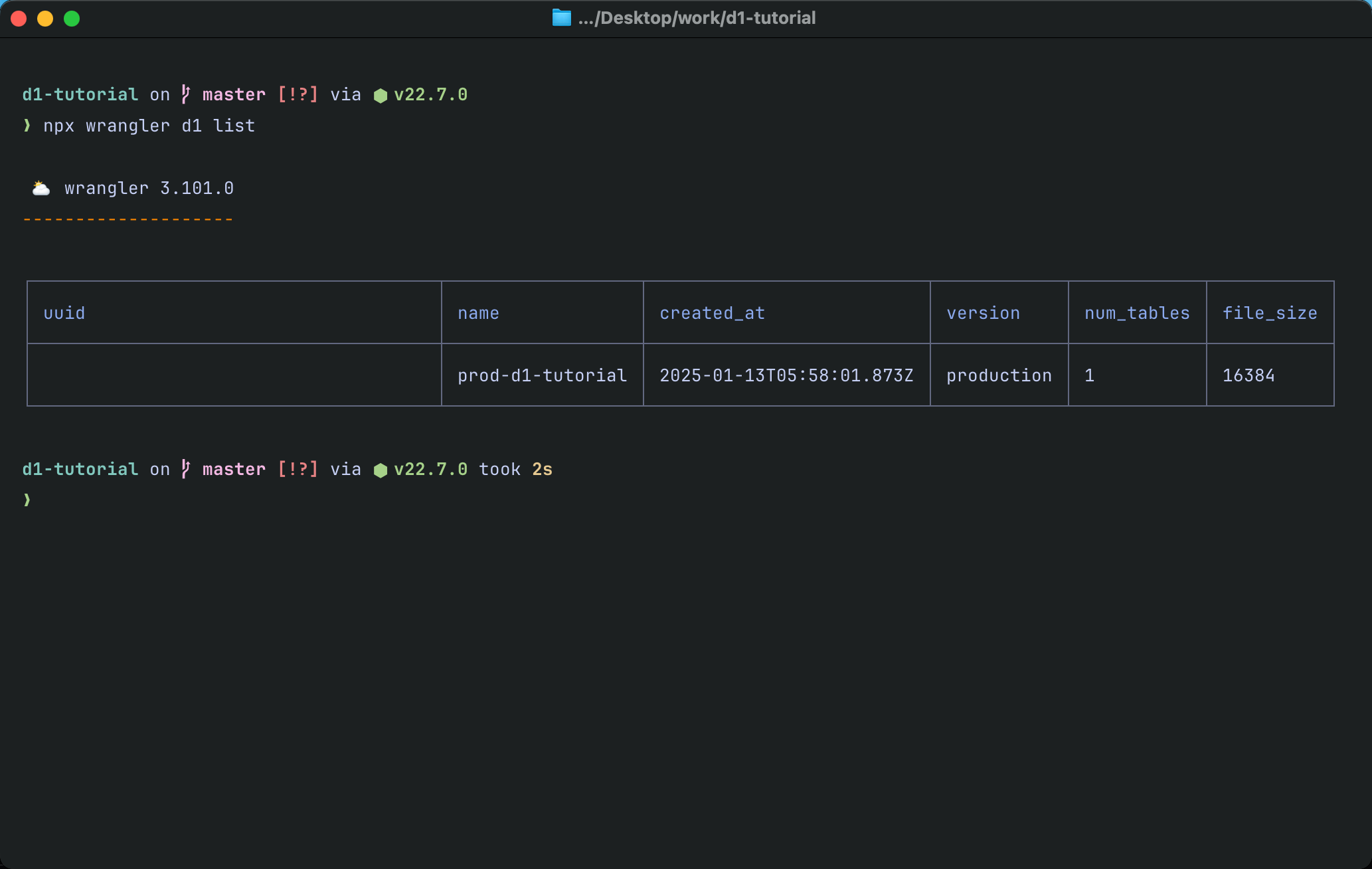
Task: Click the git branch symbol in first prompt
Action: pyautogui.click(x=186, y=94)
